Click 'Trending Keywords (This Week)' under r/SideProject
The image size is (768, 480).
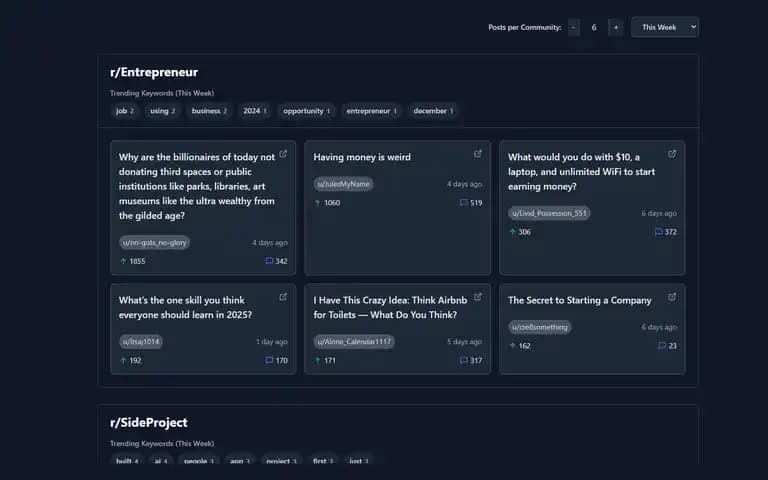point(162,444)
